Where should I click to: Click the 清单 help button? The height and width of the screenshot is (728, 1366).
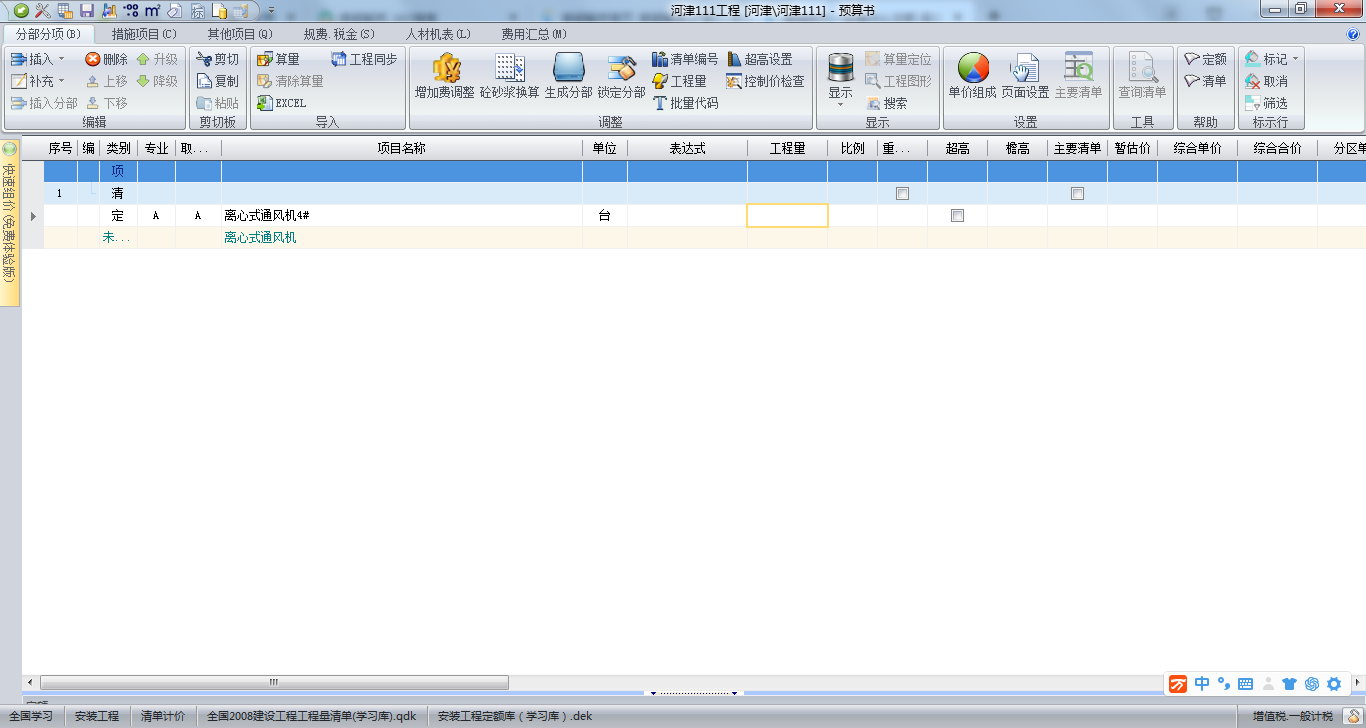(1206, 81)
